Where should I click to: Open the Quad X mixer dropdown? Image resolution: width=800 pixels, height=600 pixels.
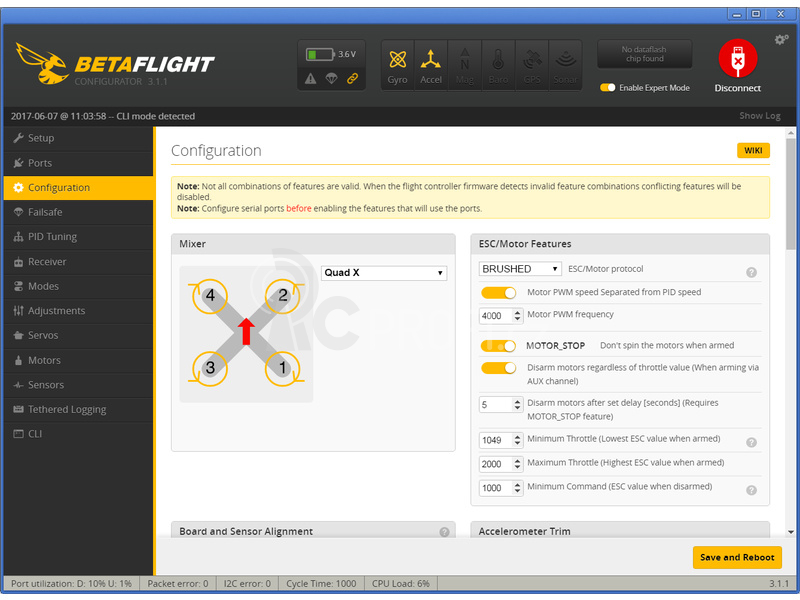[x=384, y=273]
